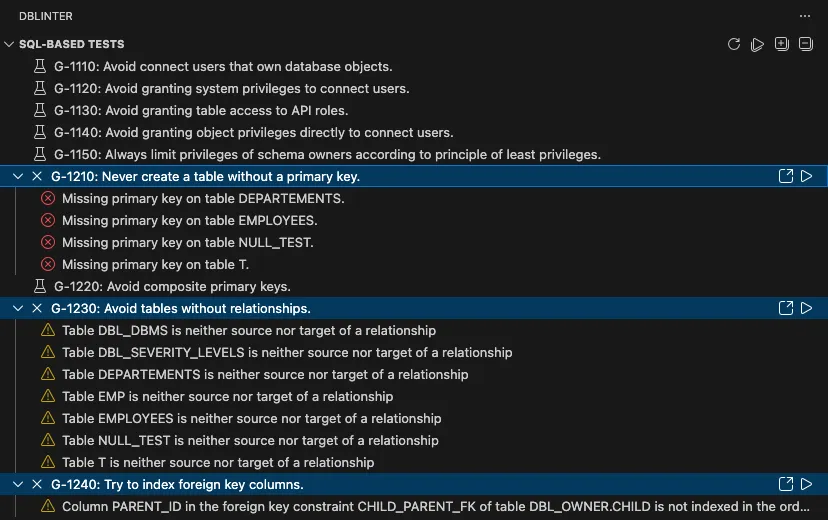
Task: Open the DBLINTER more actions menu
Action: pyautogui.click(x=805, y=17)
